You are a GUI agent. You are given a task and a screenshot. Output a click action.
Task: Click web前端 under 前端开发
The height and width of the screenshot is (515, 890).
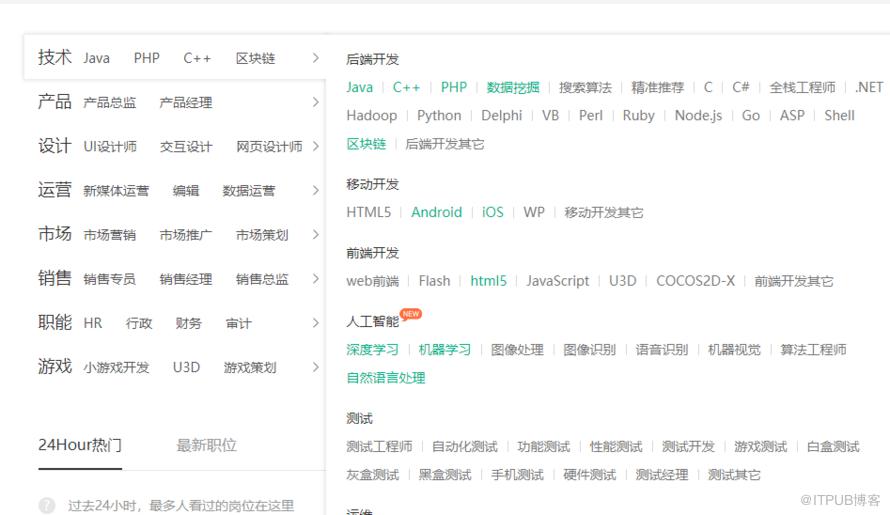[x=372, y=281]
